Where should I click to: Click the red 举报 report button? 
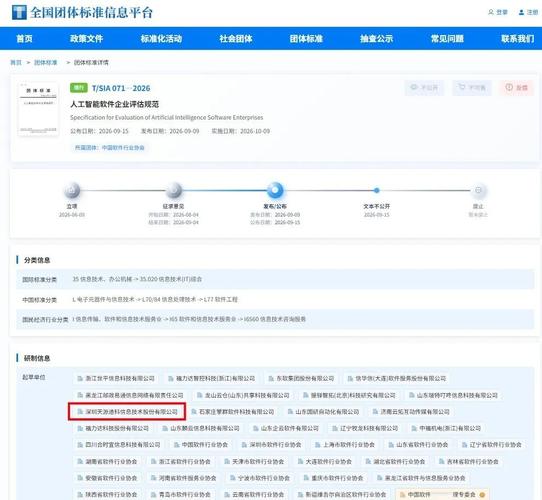[516, 87]
